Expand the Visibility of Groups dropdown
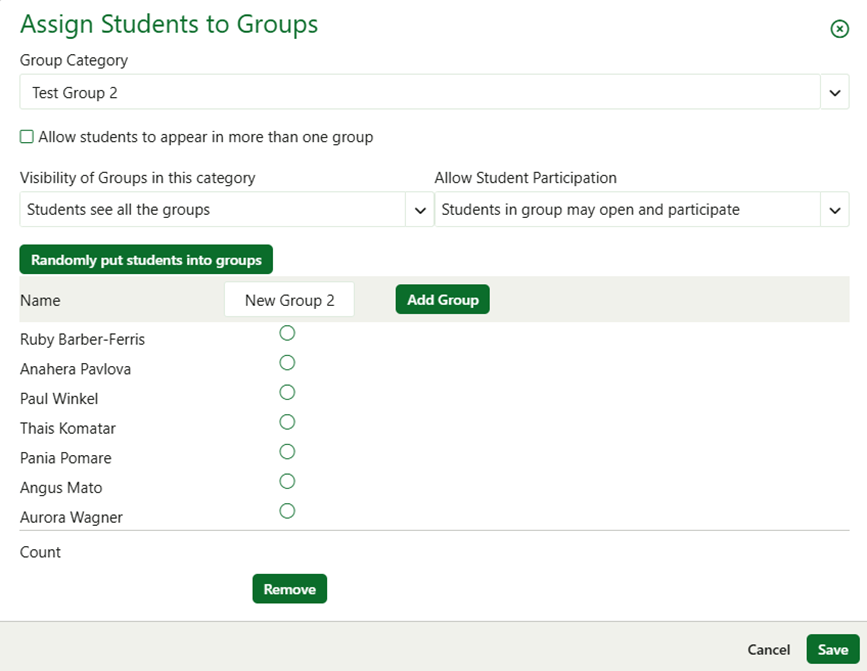The height and width of the screenshot is (671, 867). click(420, 210)
